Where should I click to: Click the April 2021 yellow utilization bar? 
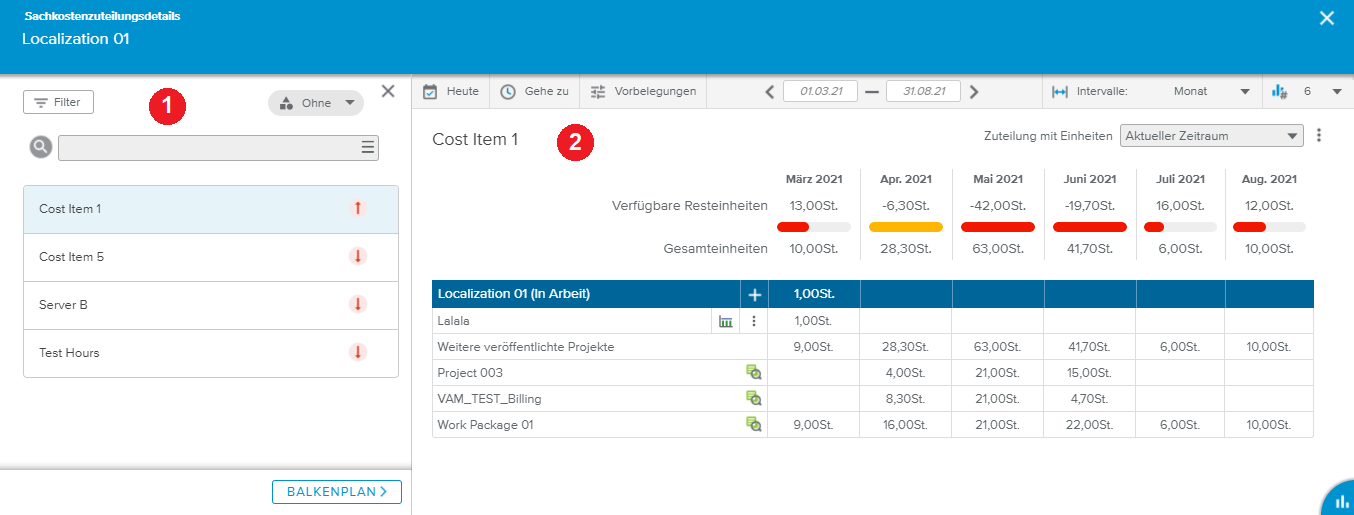(906, 227)
